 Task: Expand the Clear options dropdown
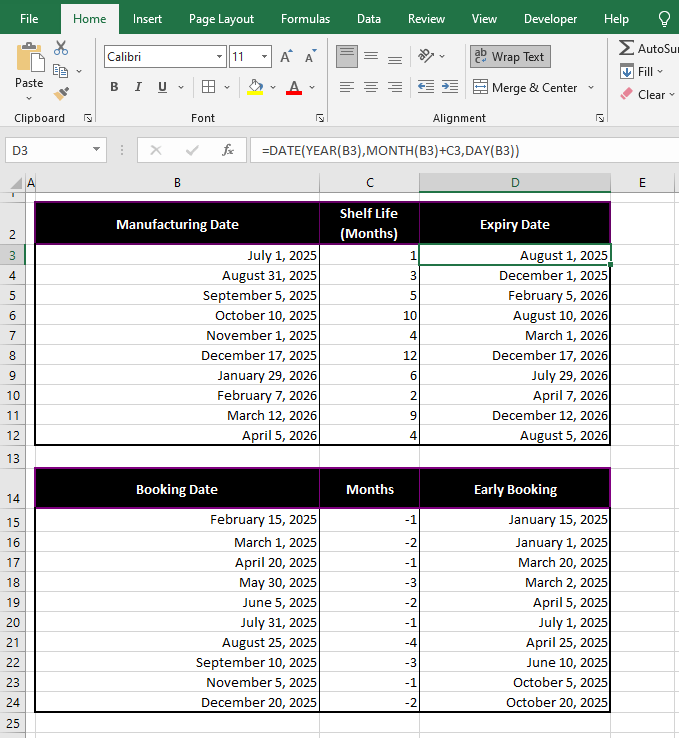(671, 95)
